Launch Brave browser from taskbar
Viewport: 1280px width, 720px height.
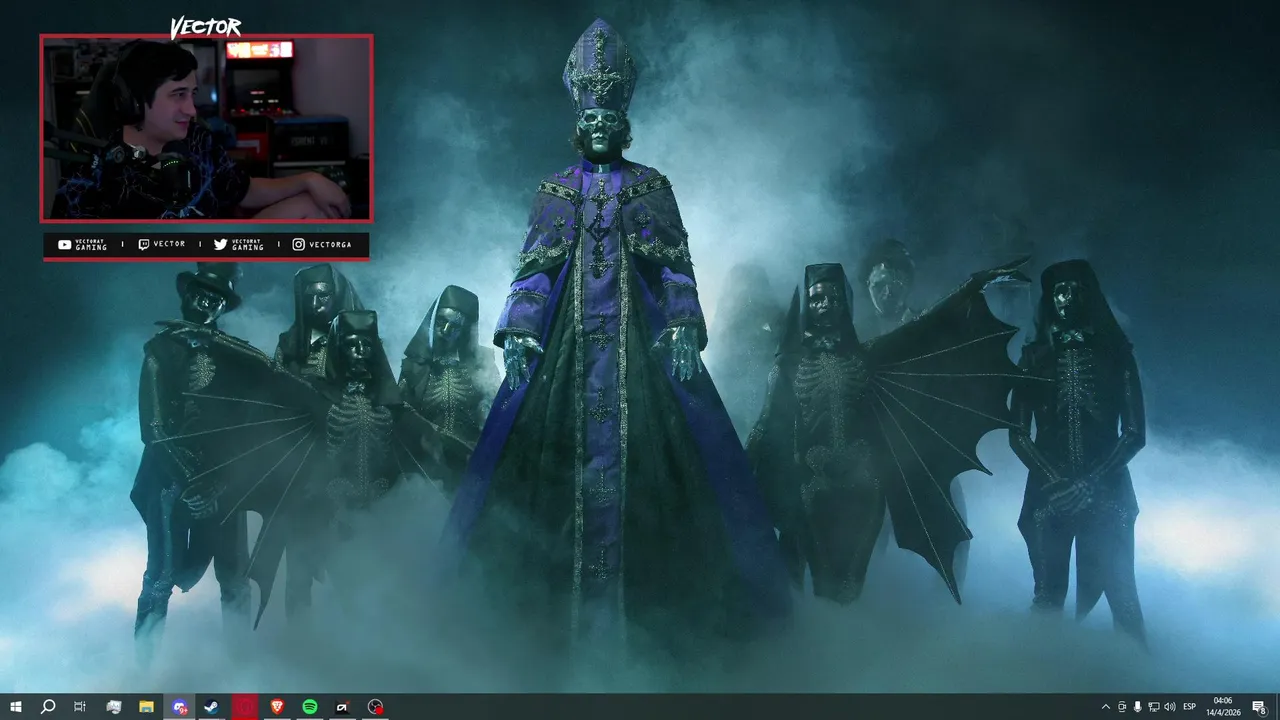[277, 707]
